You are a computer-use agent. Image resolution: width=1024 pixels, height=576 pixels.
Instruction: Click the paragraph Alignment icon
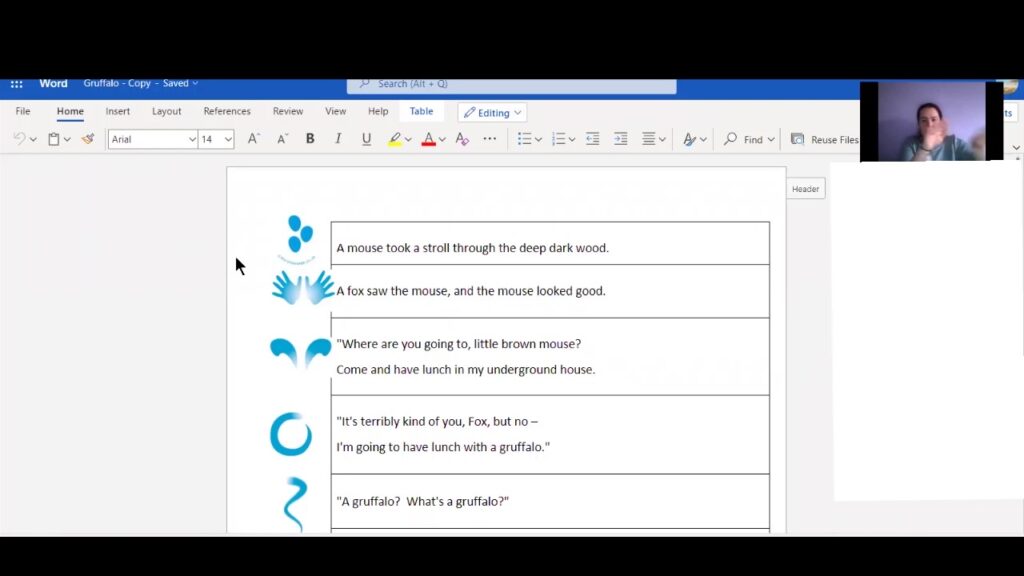648,138
